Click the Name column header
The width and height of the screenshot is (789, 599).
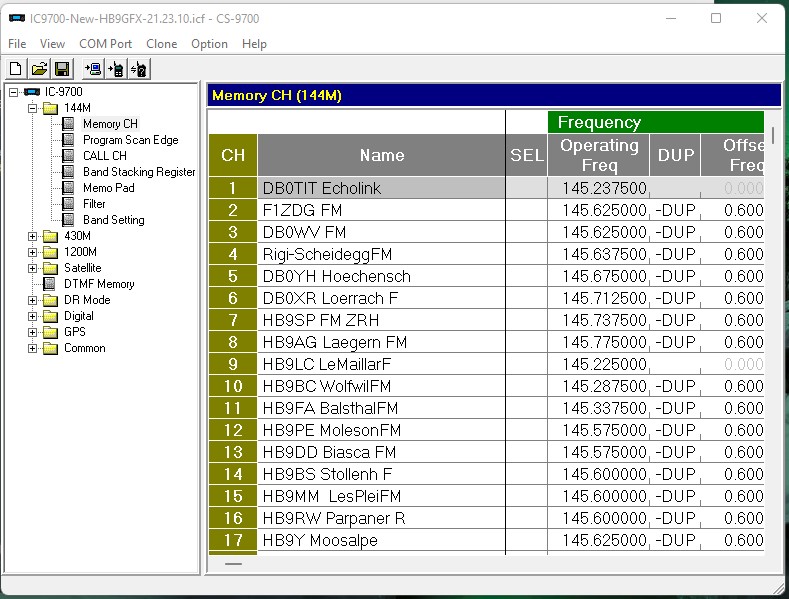tap(381, 155)
